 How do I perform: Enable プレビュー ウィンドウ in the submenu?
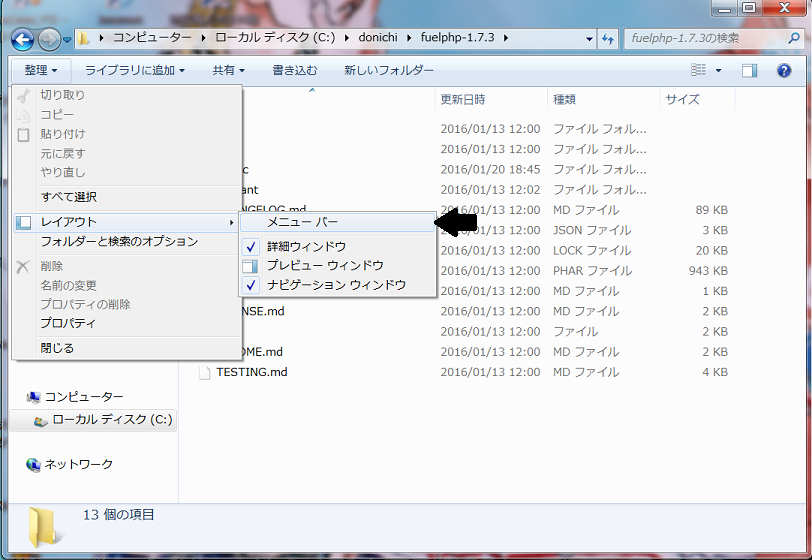coord(337,266)
